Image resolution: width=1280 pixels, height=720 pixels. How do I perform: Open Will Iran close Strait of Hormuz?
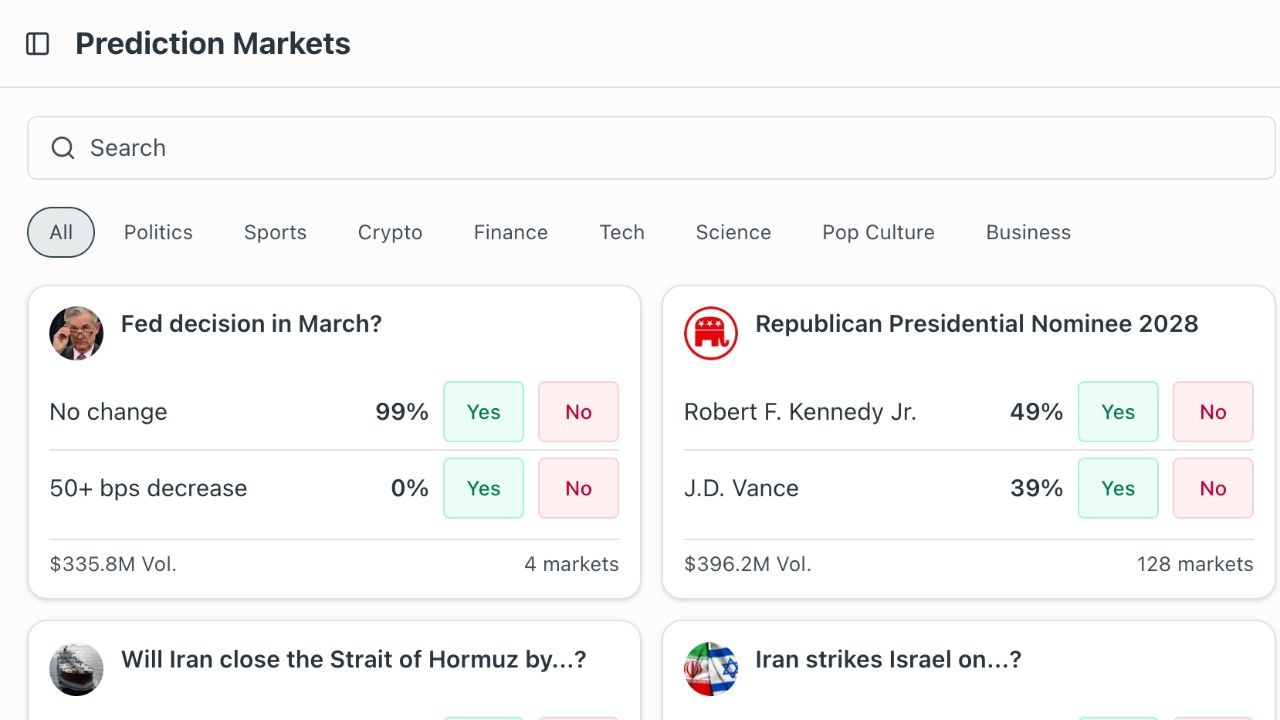pos(353,660)
